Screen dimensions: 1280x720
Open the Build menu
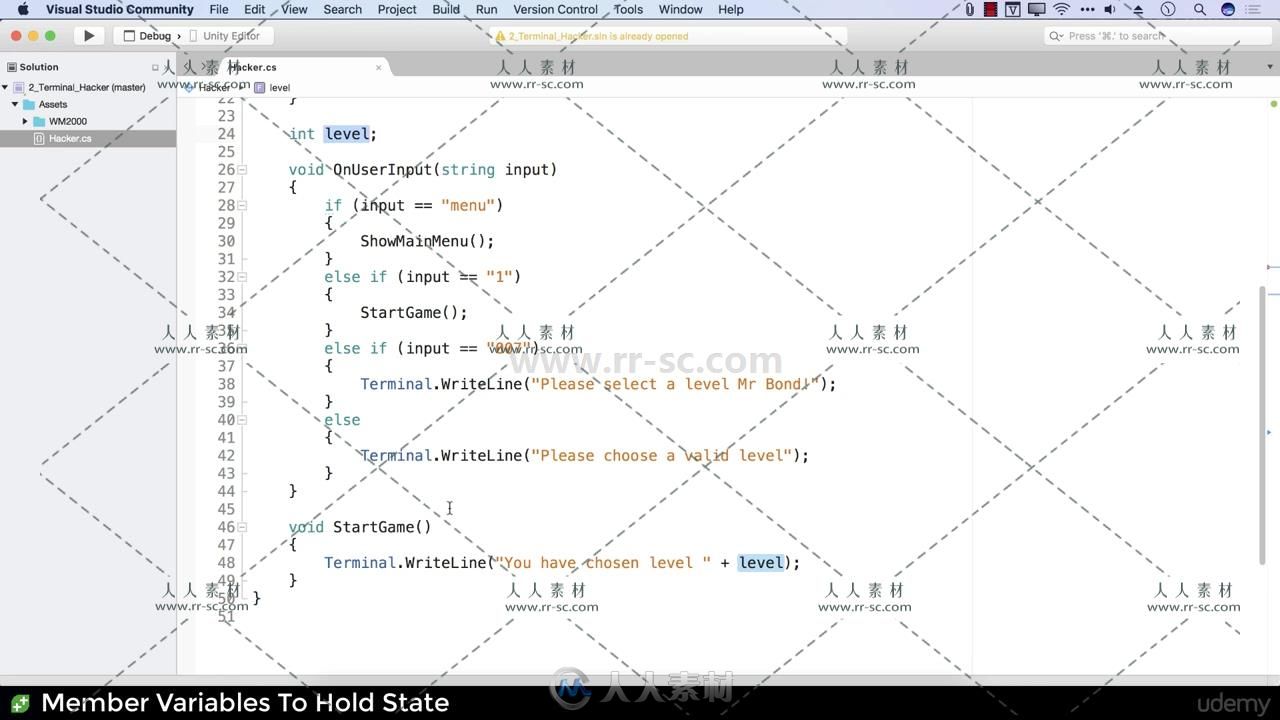tap(446, 9)
